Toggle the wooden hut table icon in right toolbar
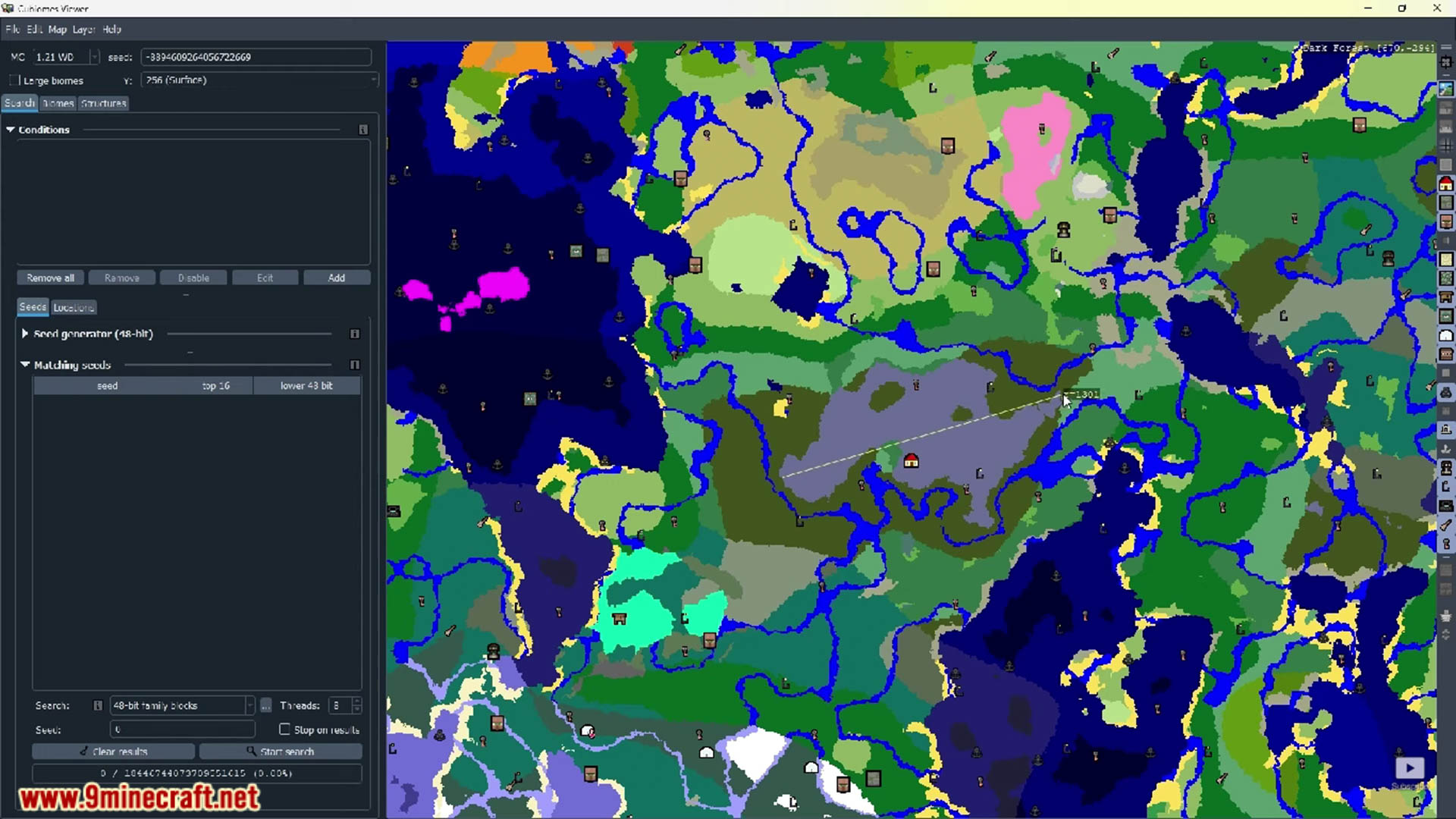This screenshot has width=1456, height=819. pos(1446,297)
